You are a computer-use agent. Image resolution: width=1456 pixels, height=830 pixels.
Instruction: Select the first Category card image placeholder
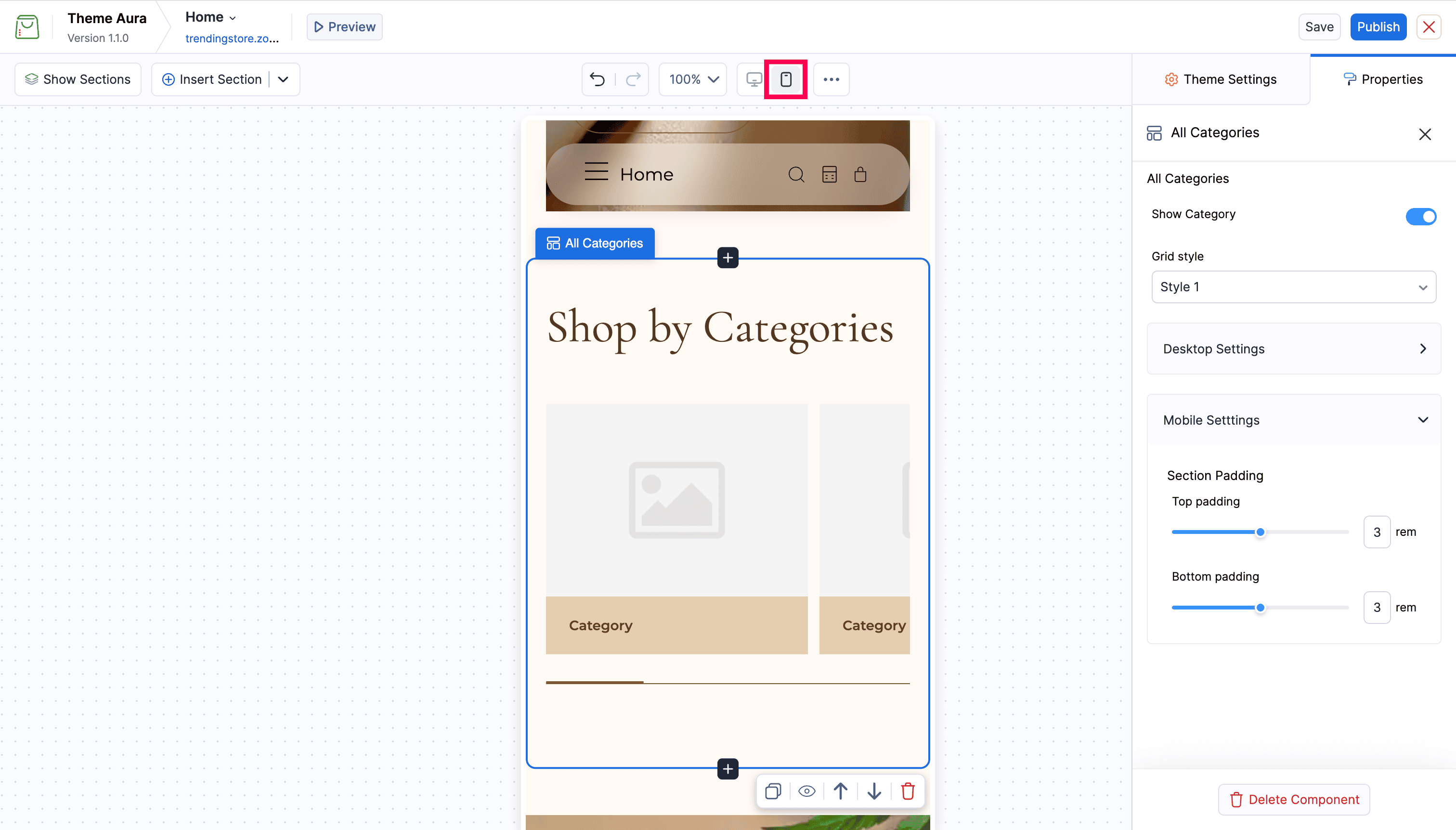pyautogui.click(x=676, y=500)
